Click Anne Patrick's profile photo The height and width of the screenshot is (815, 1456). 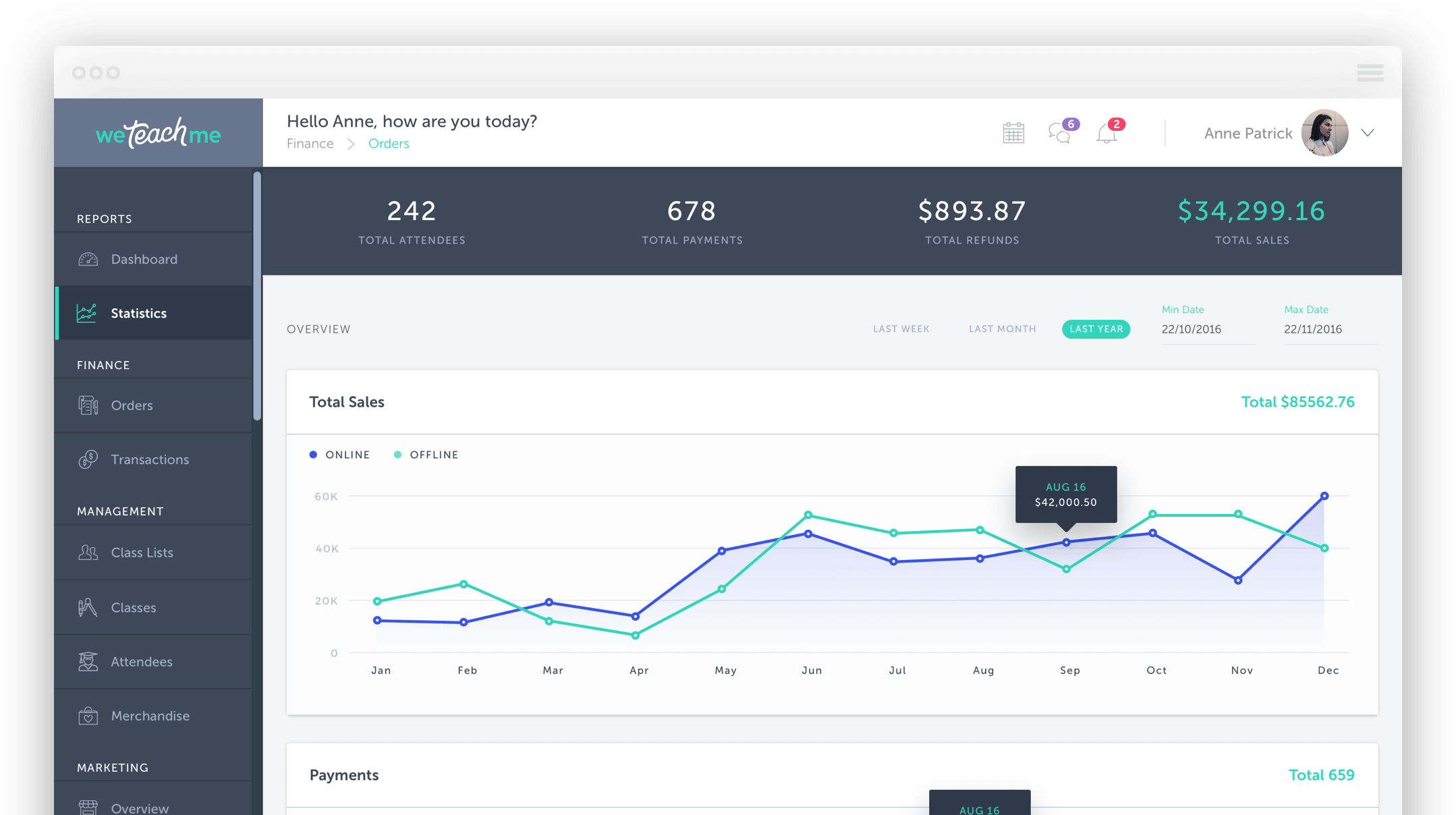1324,133
